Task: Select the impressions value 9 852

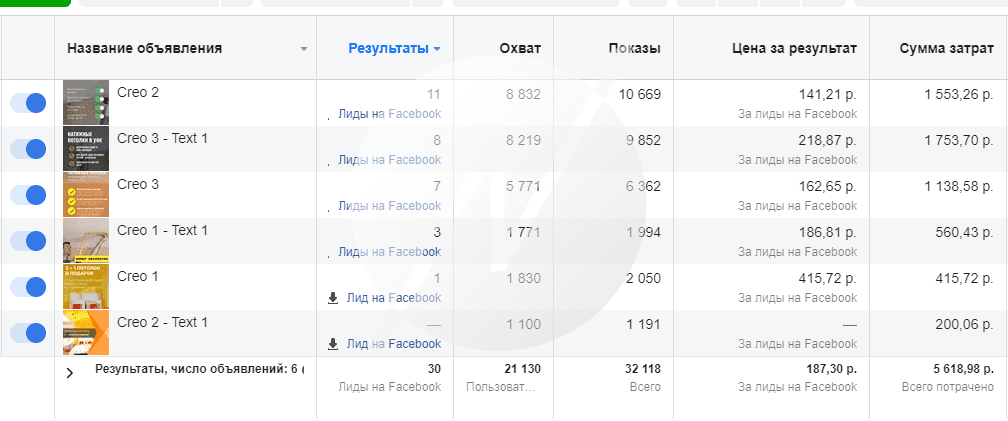Action: click(x=644, y=140)
